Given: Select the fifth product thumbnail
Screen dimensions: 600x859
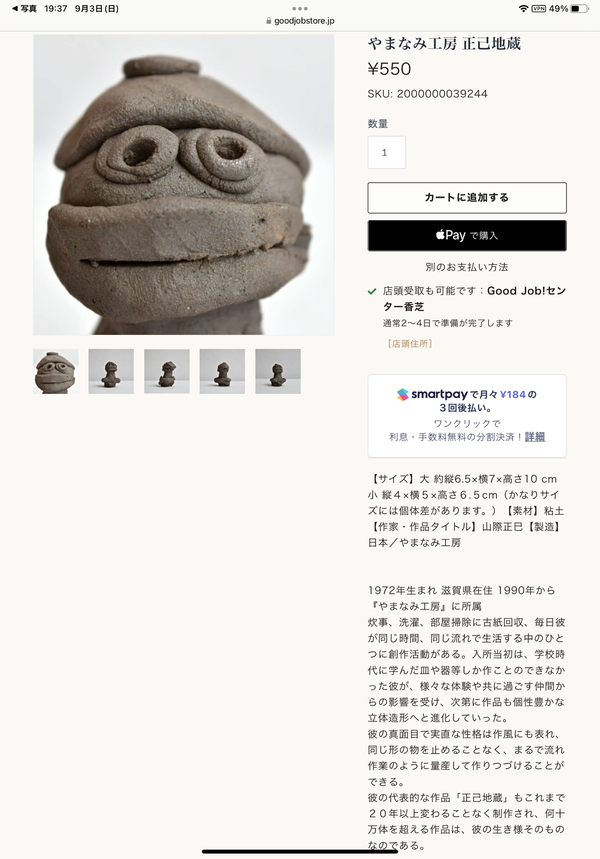Looking at the screenshot, I should coord(278,371).
